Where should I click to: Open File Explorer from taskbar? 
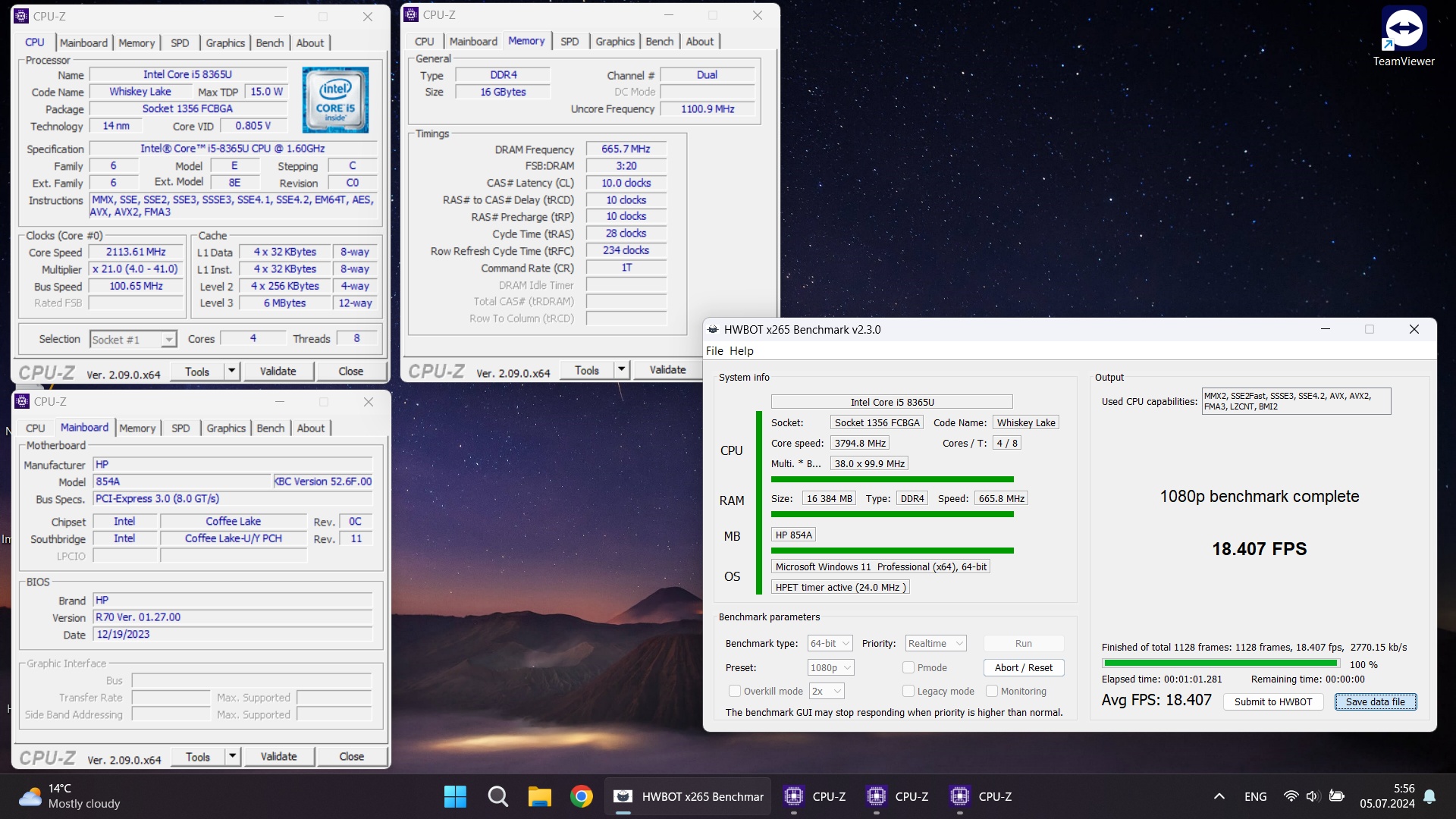pos(539,796)
